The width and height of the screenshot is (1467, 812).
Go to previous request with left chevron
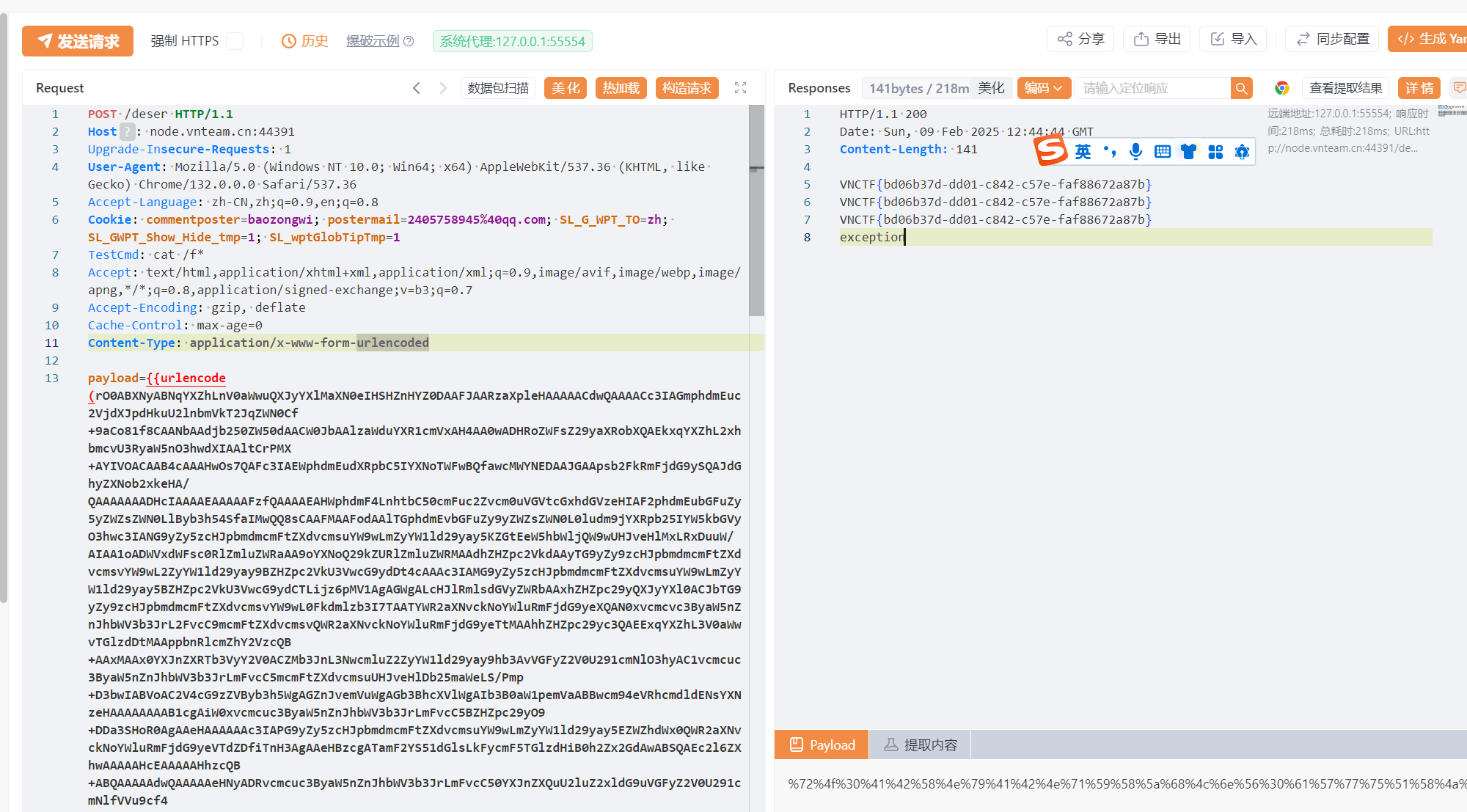[417, 88]
